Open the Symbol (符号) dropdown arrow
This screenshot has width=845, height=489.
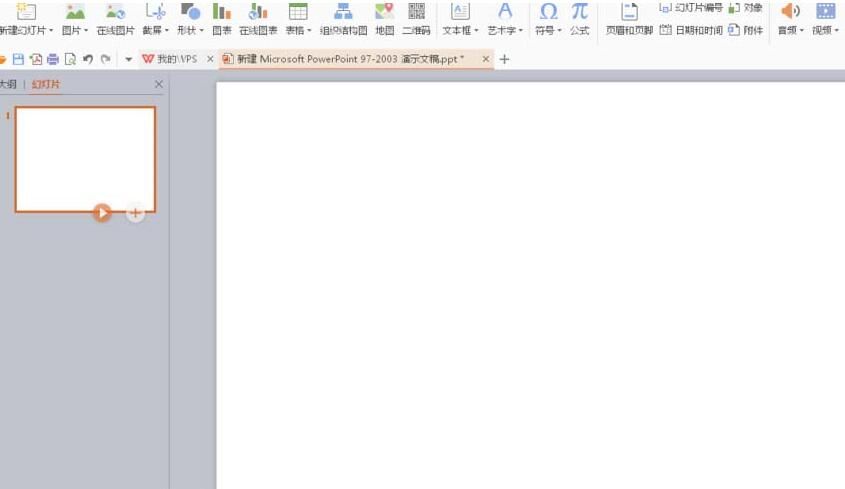tap(559, 31)
